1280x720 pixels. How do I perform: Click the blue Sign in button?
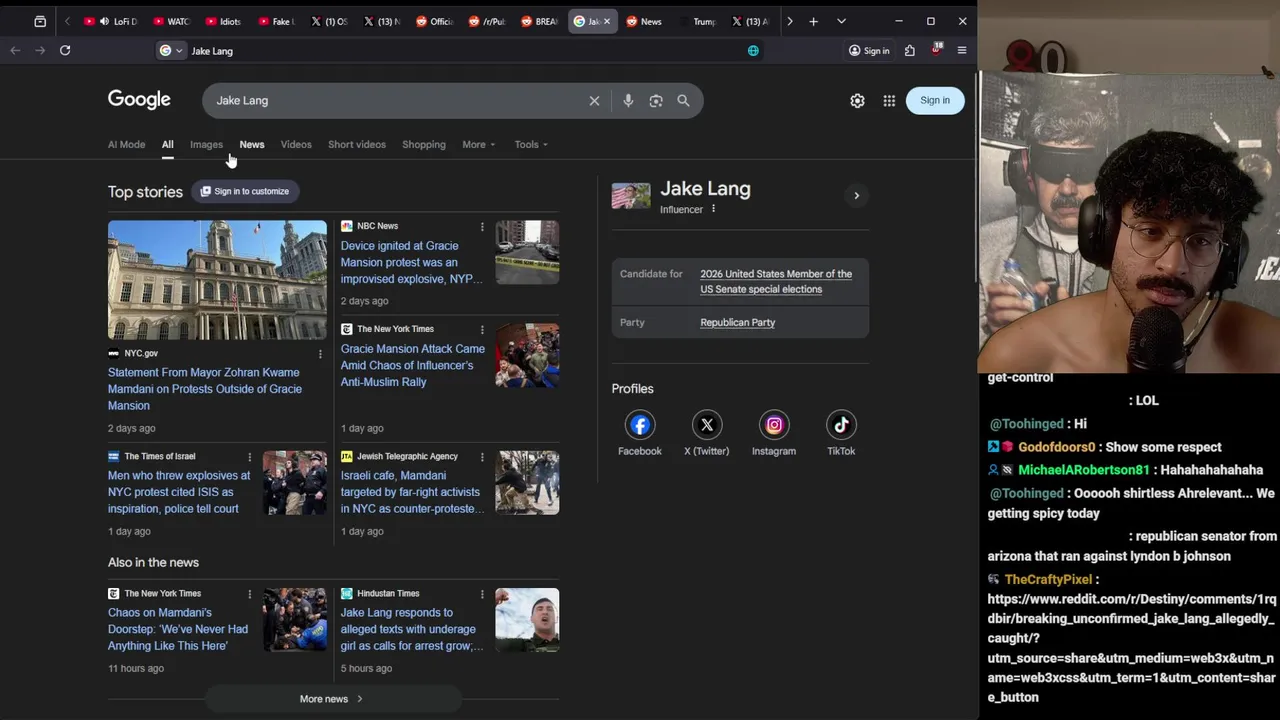click(935, 100)
